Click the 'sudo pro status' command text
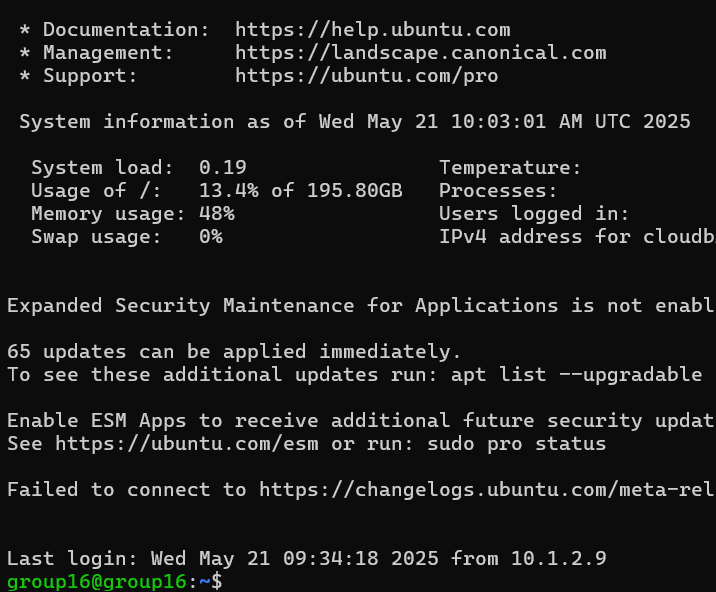716x592 pixels. (x=516, y=444)
